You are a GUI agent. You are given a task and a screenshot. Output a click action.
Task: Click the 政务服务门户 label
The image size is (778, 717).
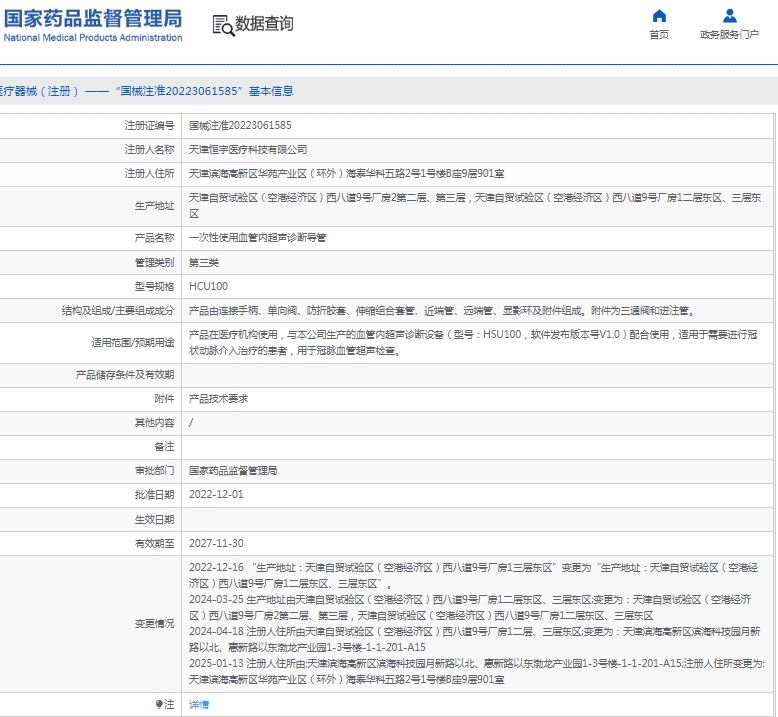click(729, 34)
